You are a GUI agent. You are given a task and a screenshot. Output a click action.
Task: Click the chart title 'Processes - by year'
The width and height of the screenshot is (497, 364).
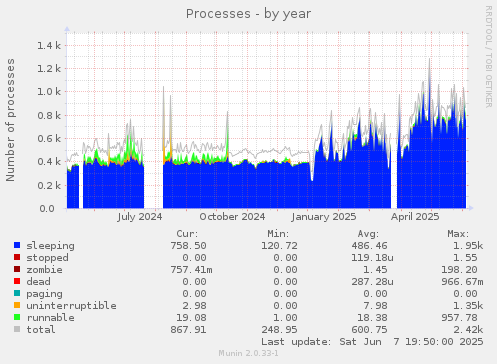248,14
